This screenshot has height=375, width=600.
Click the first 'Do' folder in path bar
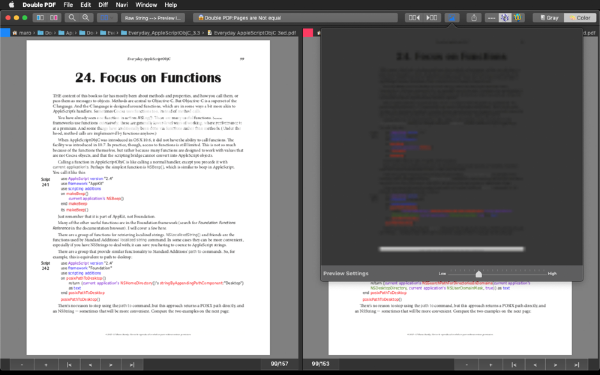[x=45, y=33]
